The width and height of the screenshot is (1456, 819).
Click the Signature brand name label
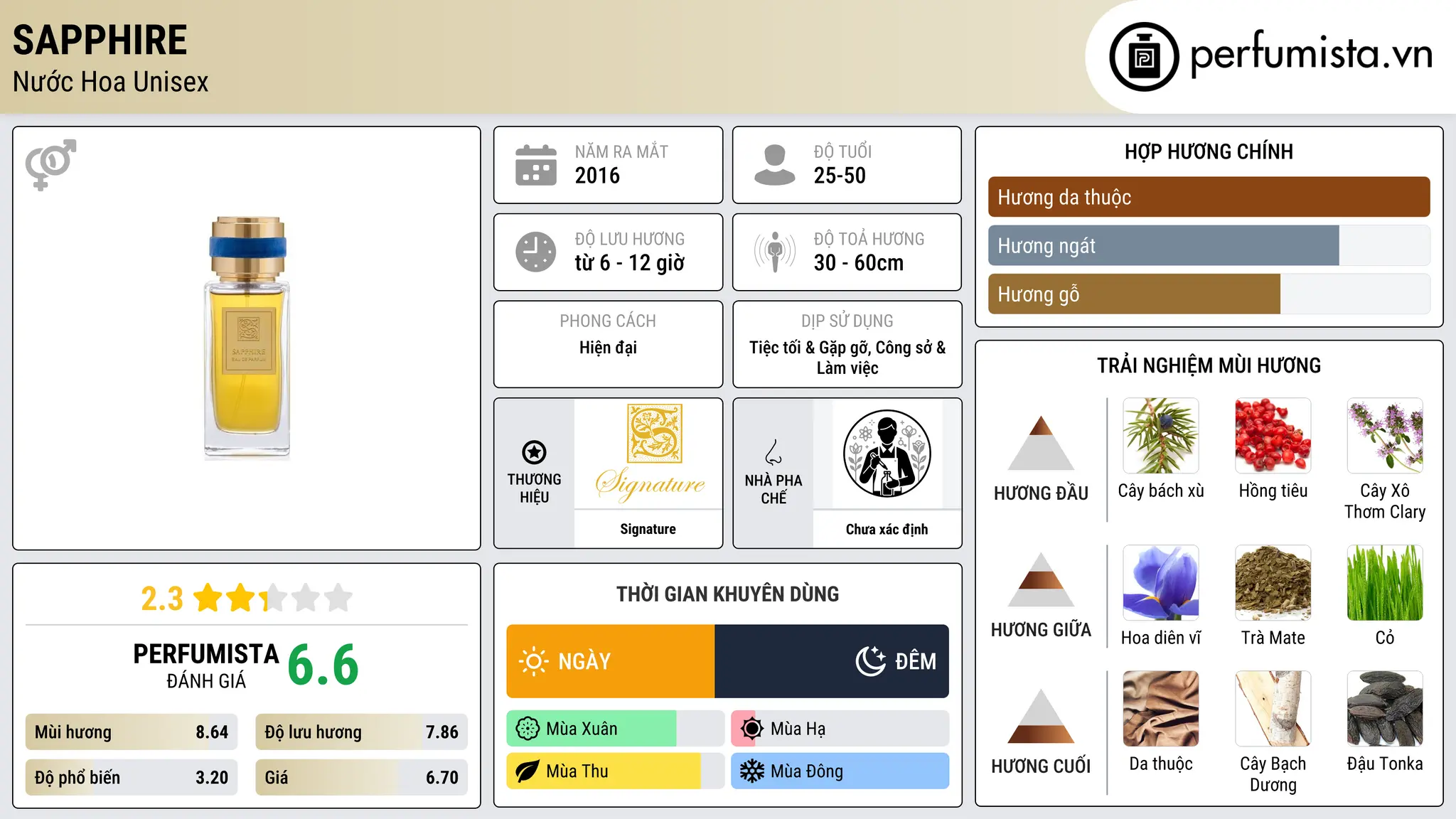tap(648, 529)
